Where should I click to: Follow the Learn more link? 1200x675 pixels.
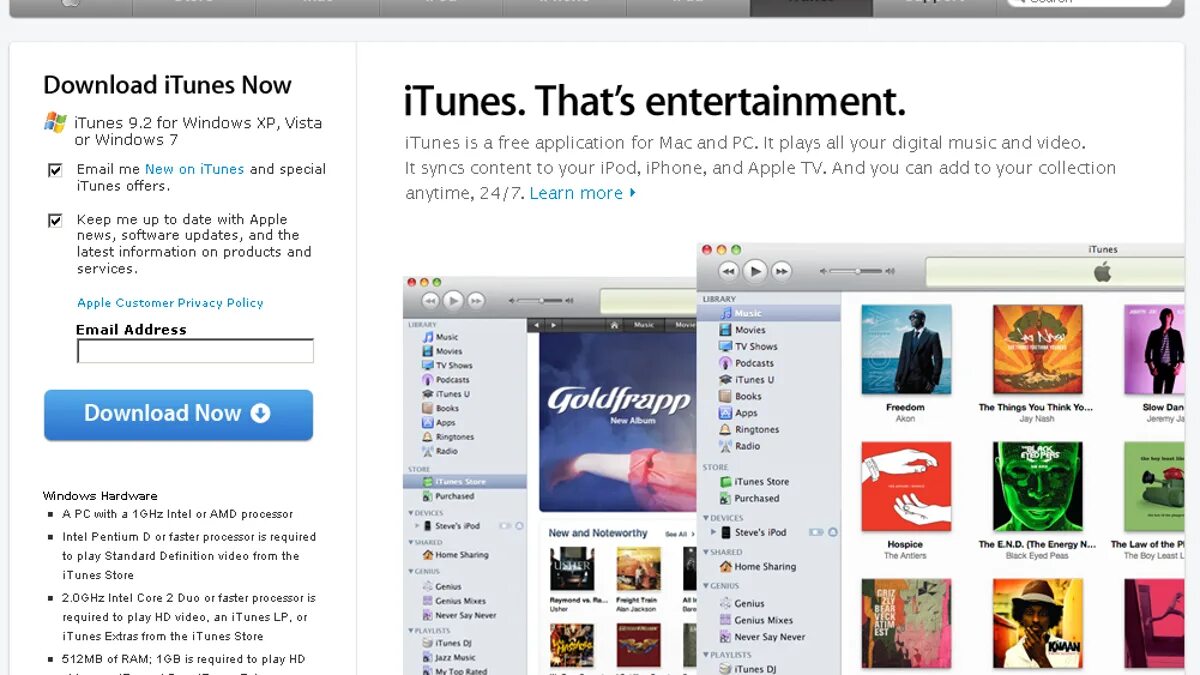(582, 193)
